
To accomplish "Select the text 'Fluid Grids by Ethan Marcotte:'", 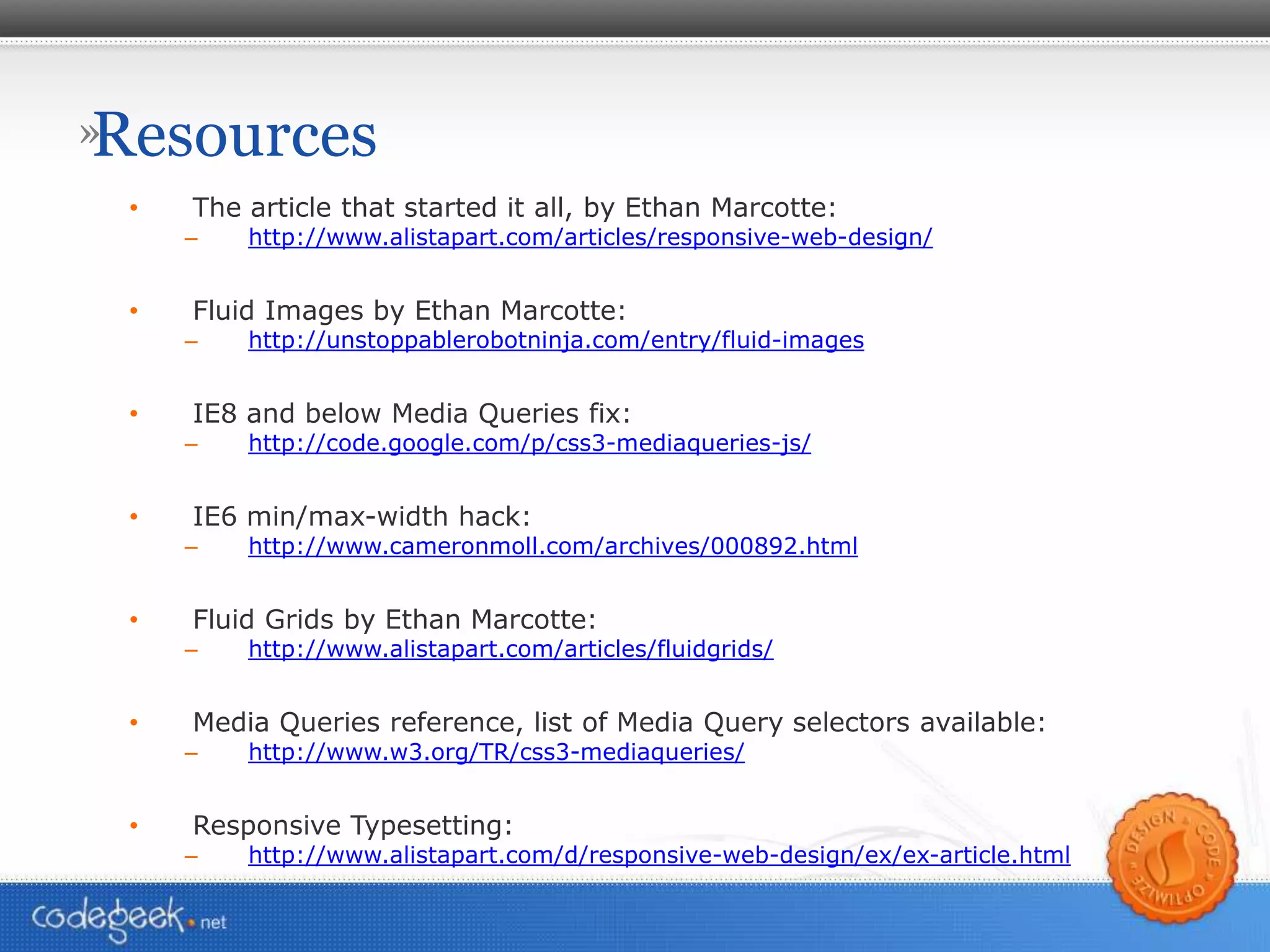I will coord(394,619).
